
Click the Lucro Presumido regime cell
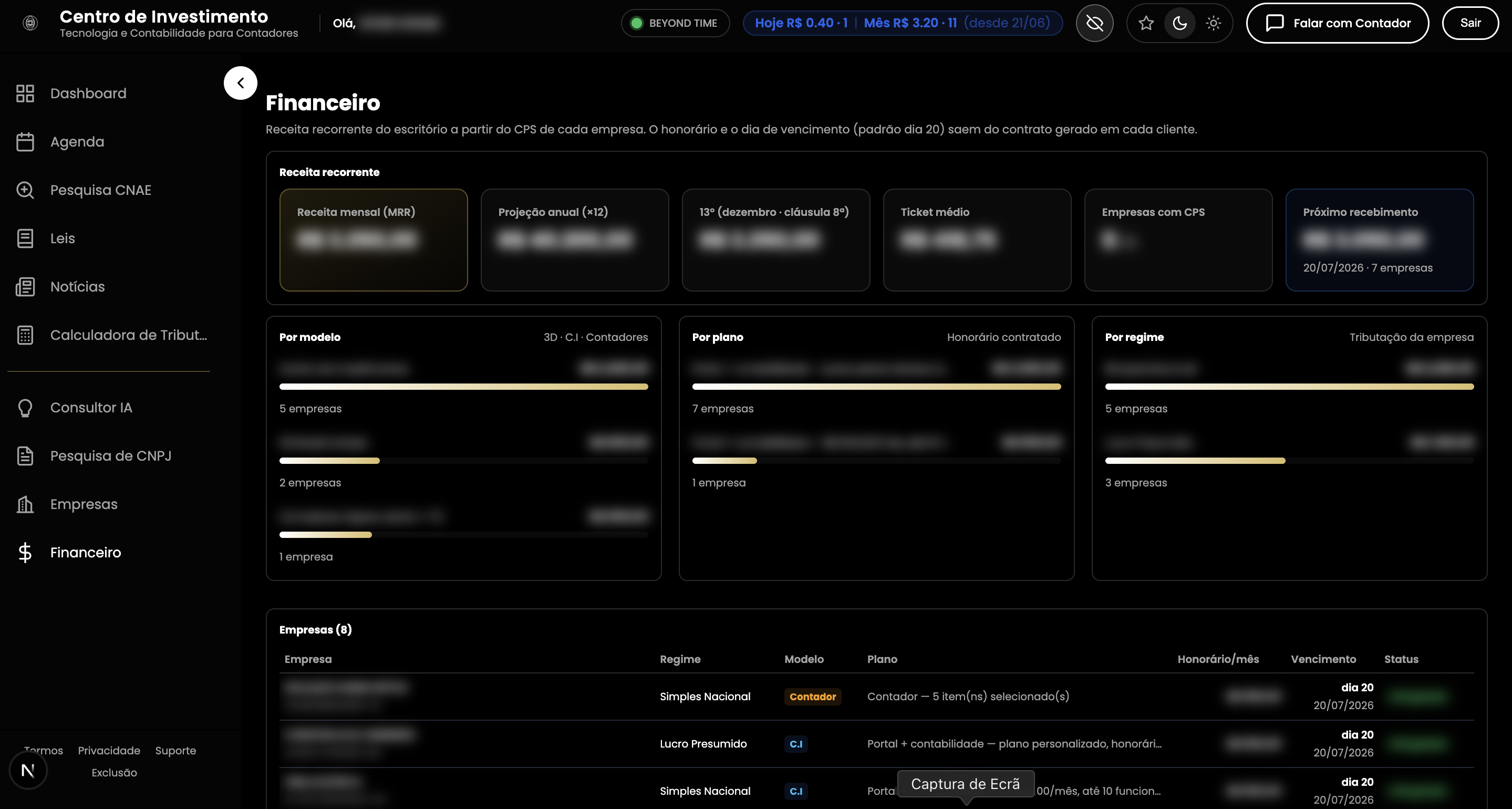pos(703,744)
